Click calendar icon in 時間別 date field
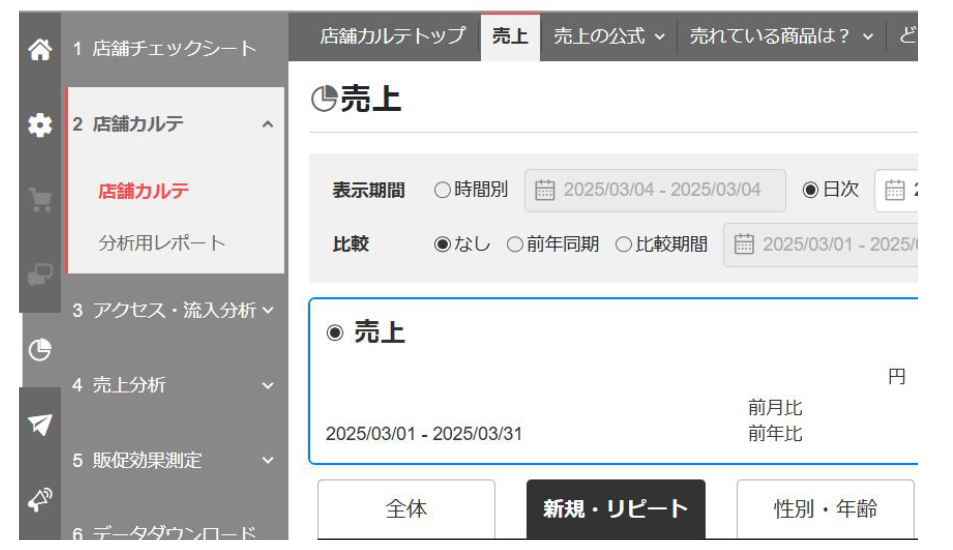Screen dimensions: 953x550 545,190
